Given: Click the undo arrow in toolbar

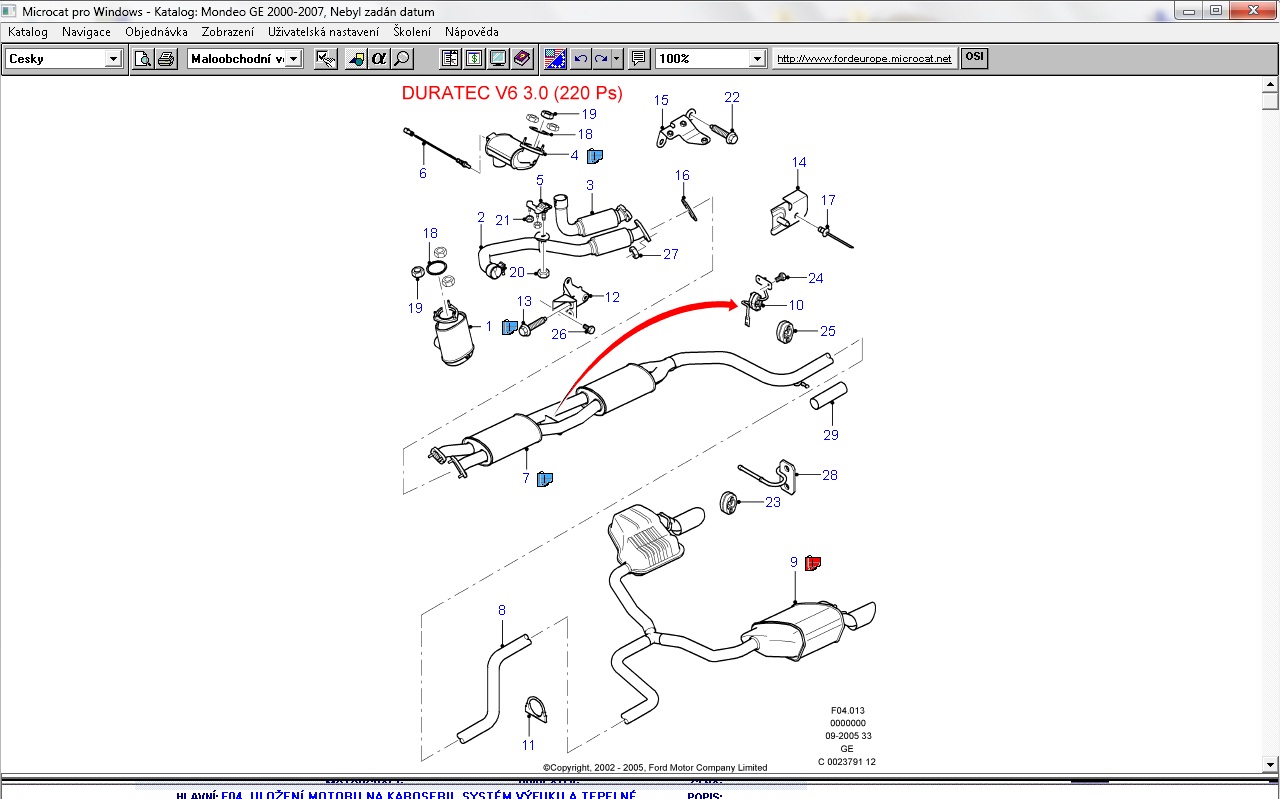Looking at the screenshot, I should pyautogui.click(x=581, y=59).
